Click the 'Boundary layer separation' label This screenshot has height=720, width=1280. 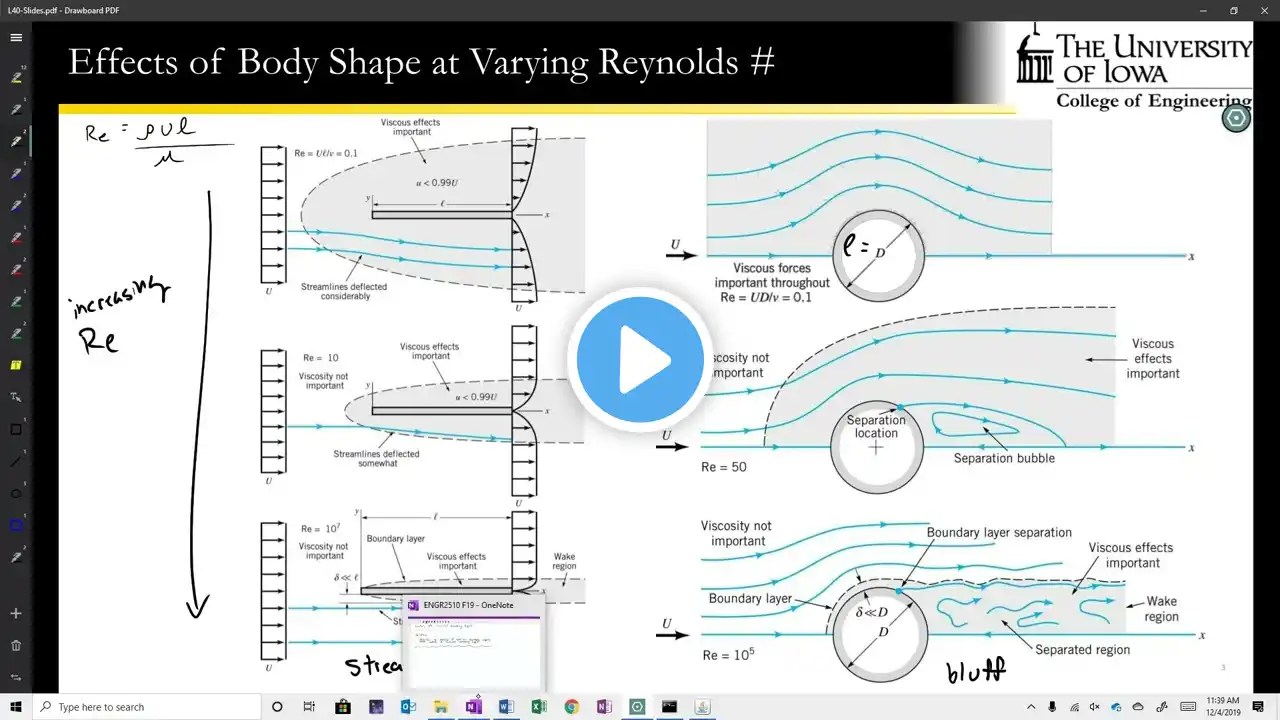point(999,533)
